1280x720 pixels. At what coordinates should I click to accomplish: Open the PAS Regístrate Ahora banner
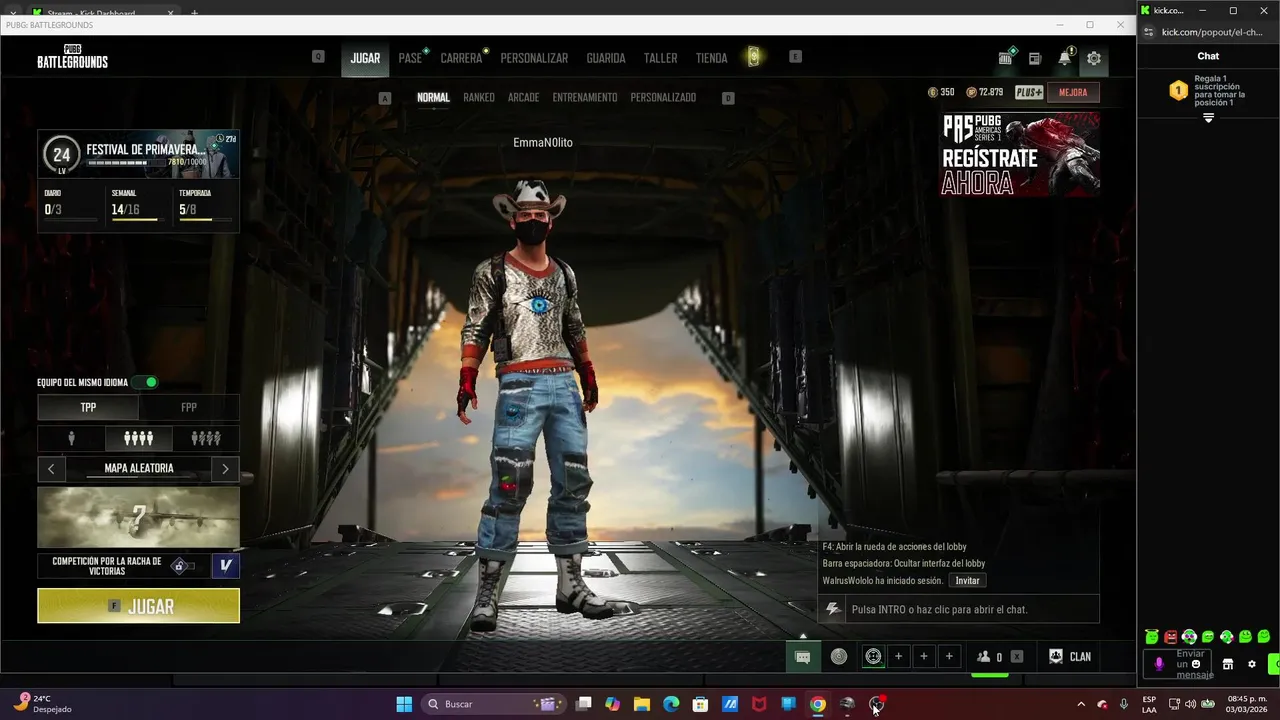(x=1020, y=154)
